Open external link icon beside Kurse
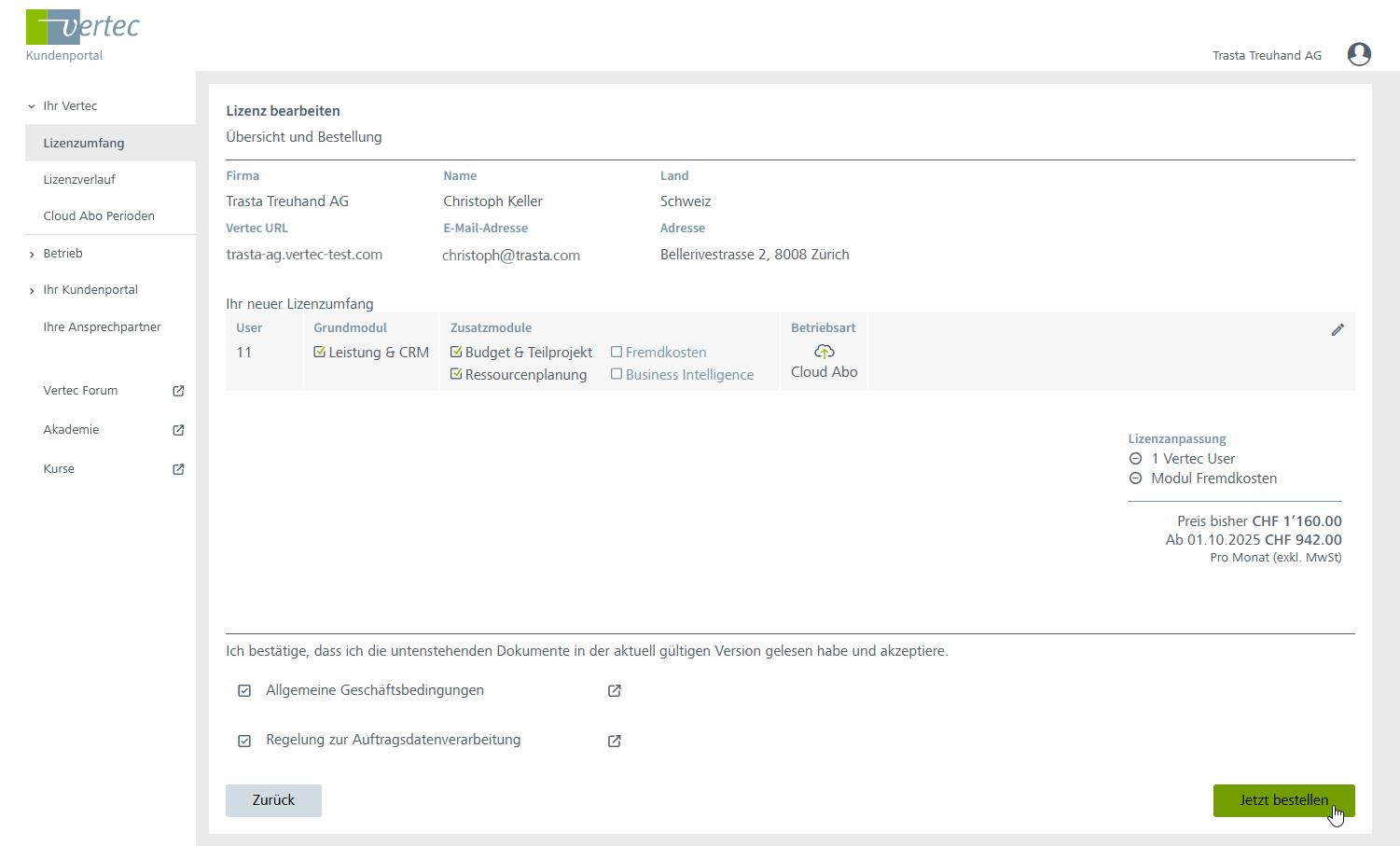This screenshot has height=846, width=1400. (178, 469)
